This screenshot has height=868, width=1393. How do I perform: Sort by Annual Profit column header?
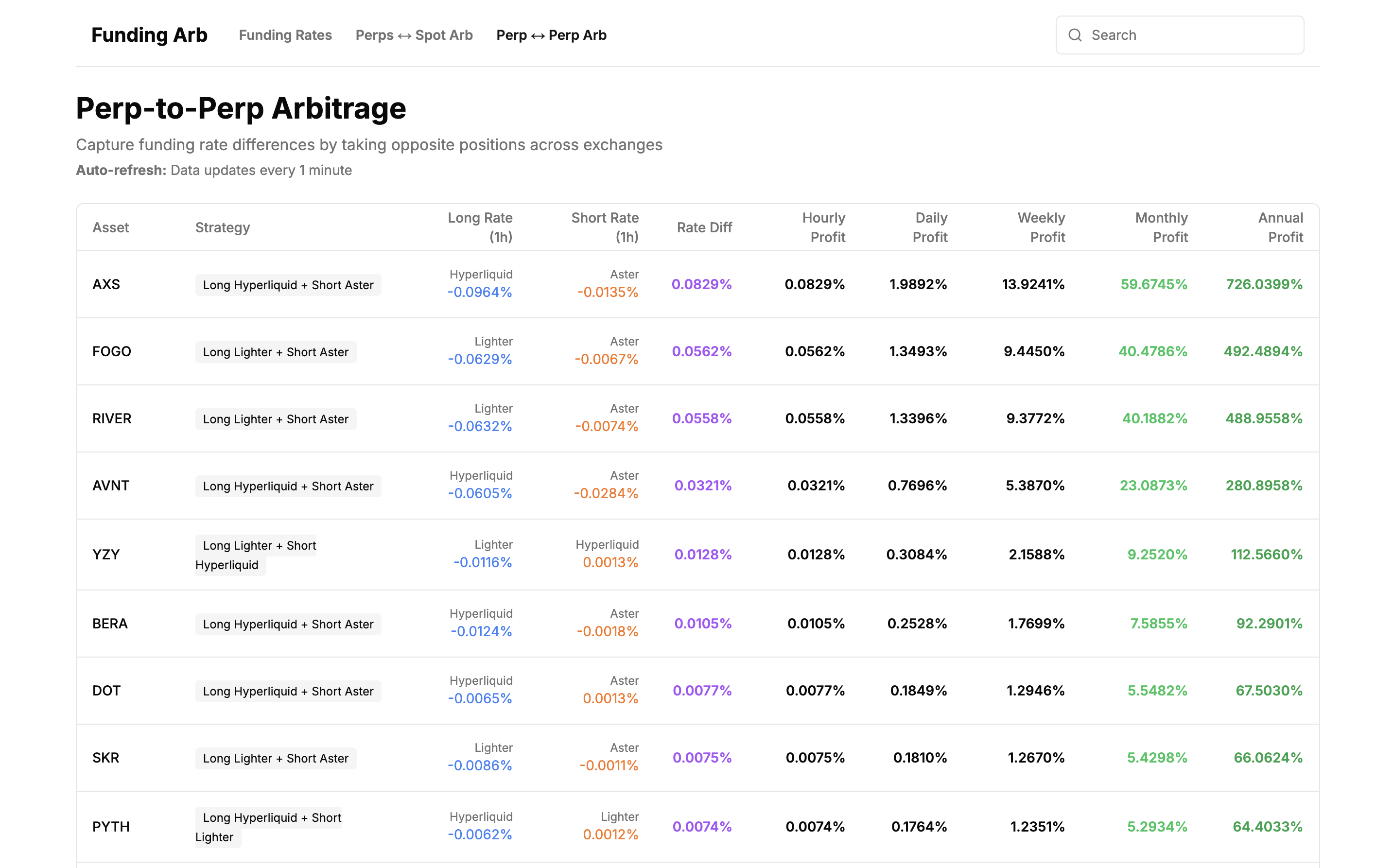tap(1280, 227)
